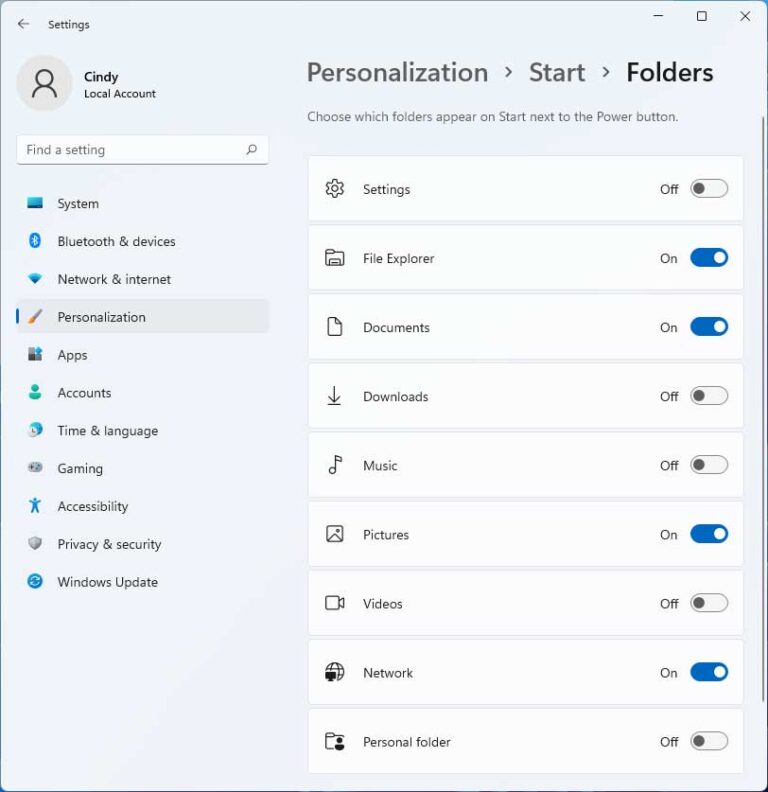This screenshot has width=768, height=792.
Task: Click the Pictures label text
Action: click(386, 534)
